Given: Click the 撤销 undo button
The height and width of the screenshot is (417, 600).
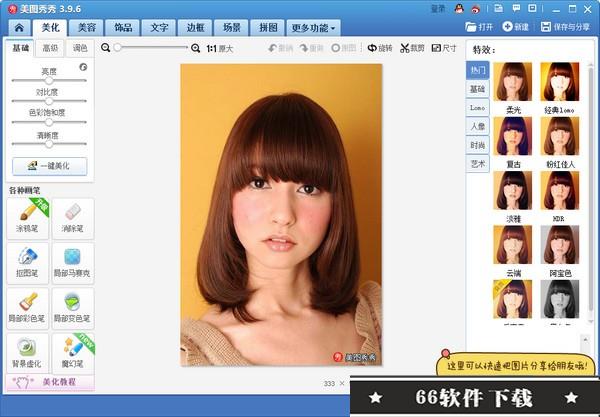Looking at the screenshot, I should [280, 48].
